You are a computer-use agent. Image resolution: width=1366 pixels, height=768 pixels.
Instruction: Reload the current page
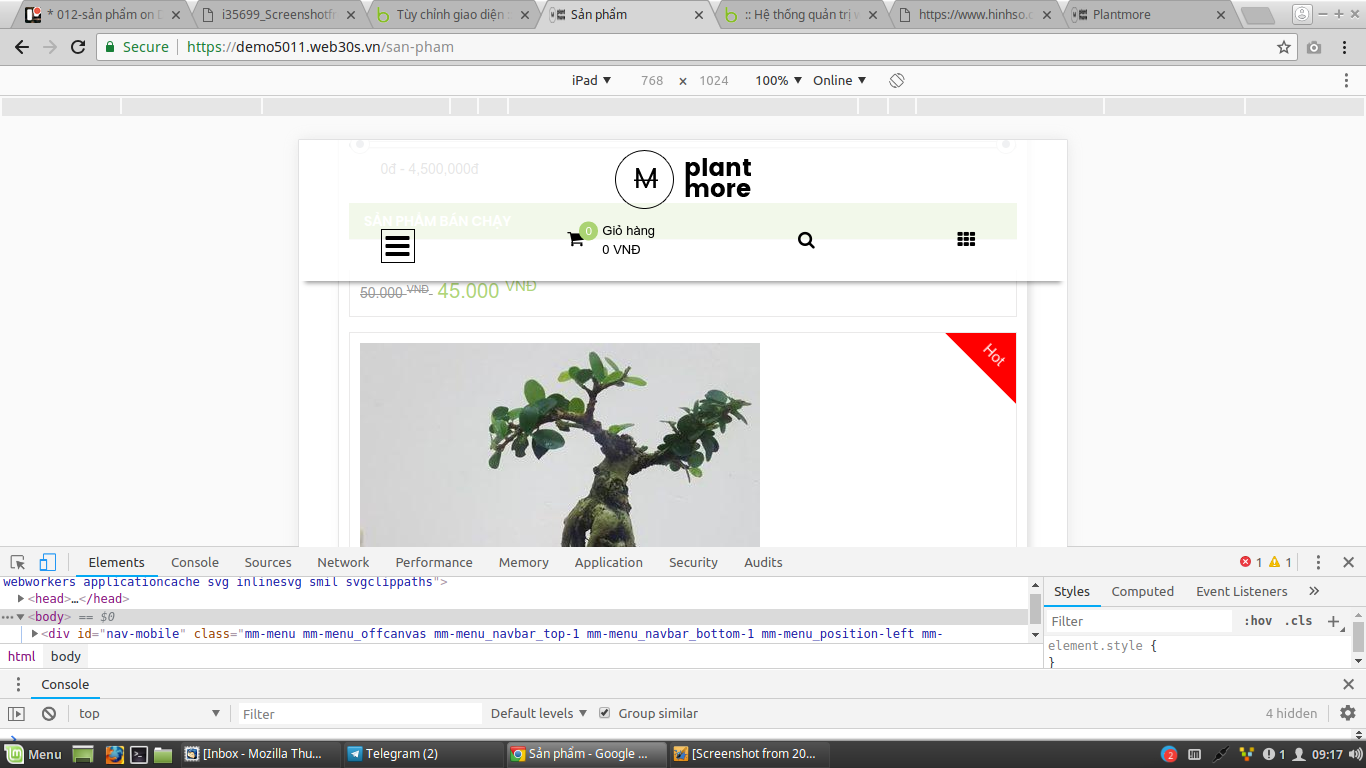click(x=78, y=47)
